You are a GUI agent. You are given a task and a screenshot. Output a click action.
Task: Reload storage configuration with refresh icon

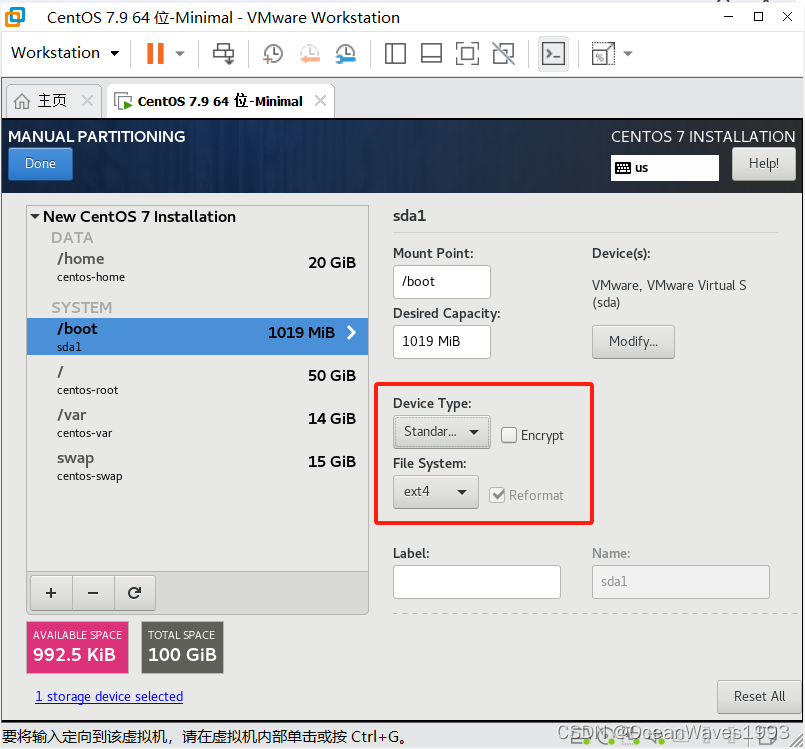tap(135, 593)
